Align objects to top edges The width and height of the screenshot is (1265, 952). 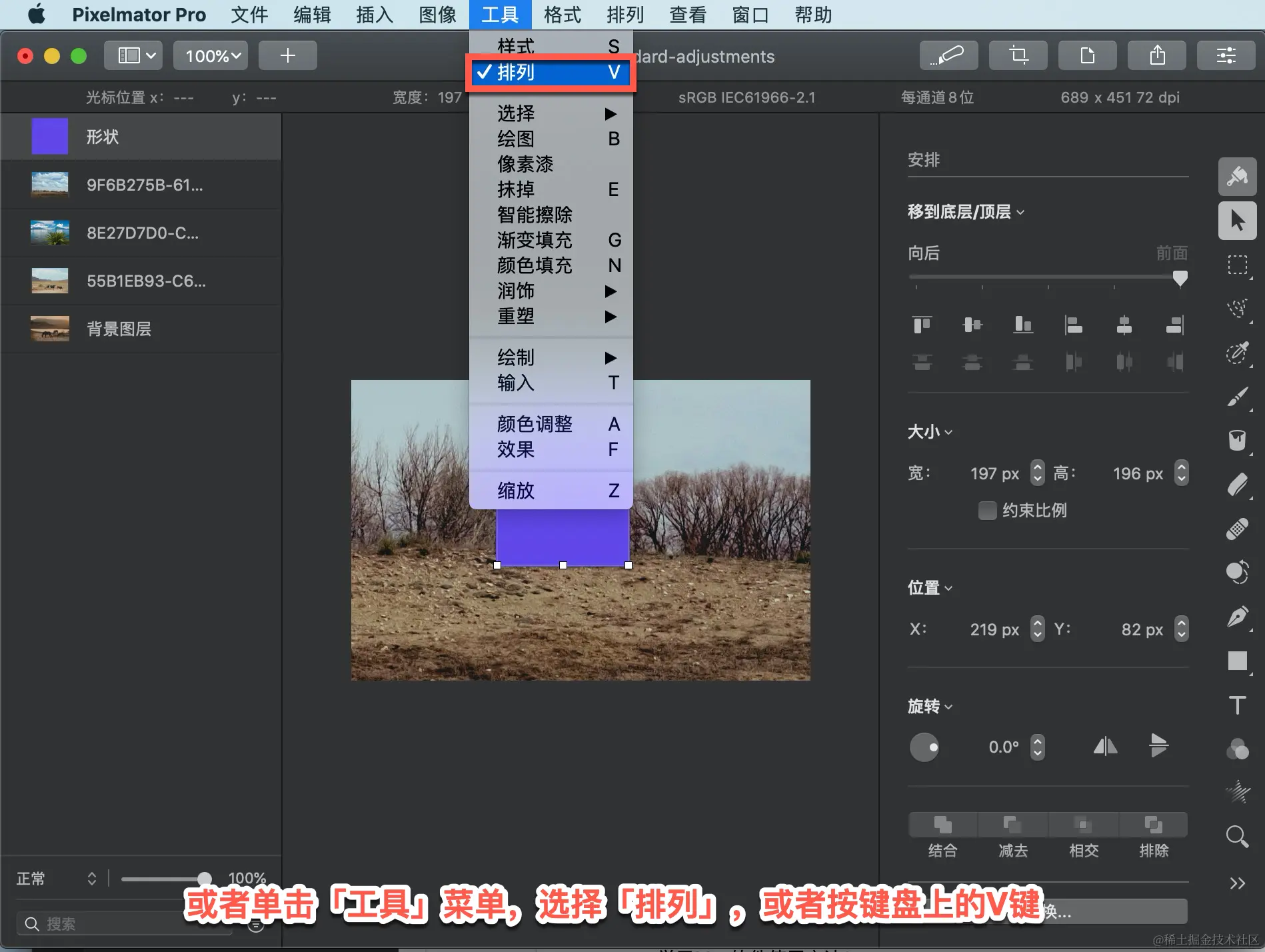(x=922, y=325)
